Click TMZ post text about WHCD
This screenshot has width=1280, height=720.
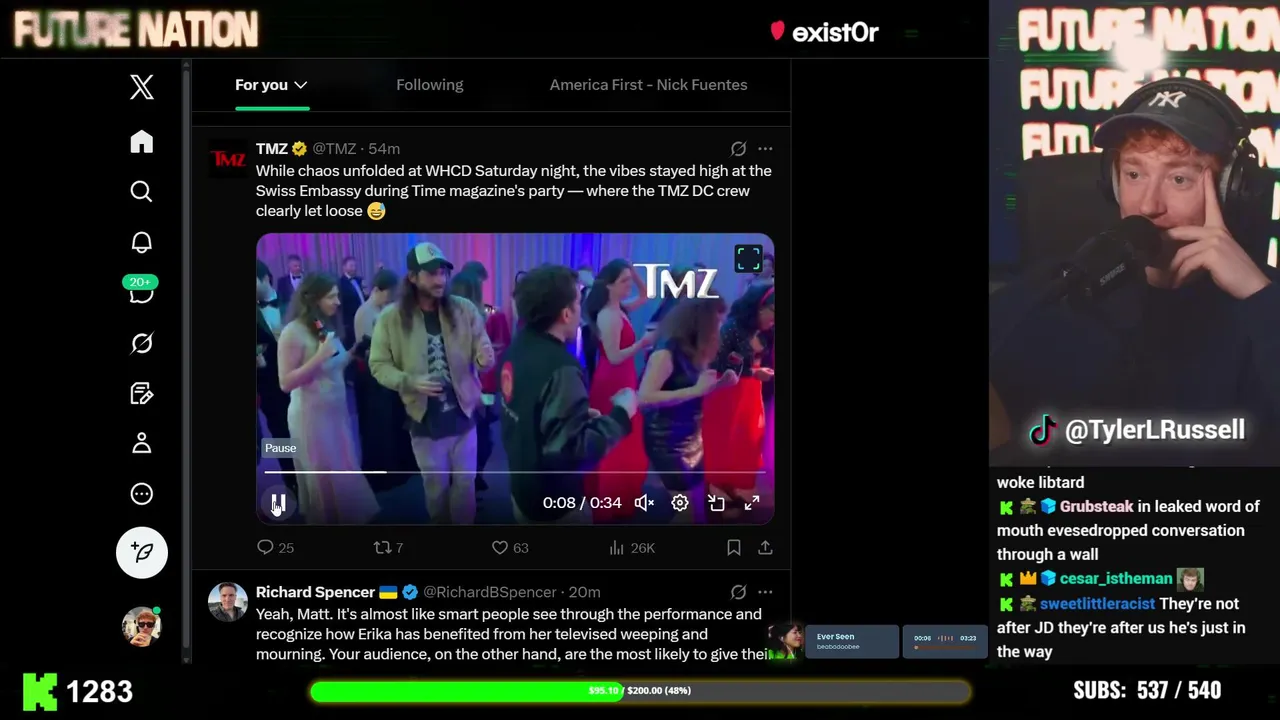(x=514, y=191)
